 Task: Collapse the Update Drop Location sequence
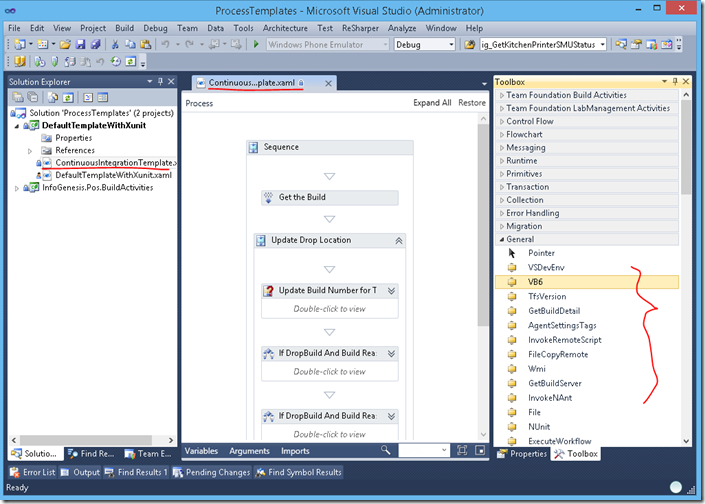pyautogui.click(x=399, y=241)
